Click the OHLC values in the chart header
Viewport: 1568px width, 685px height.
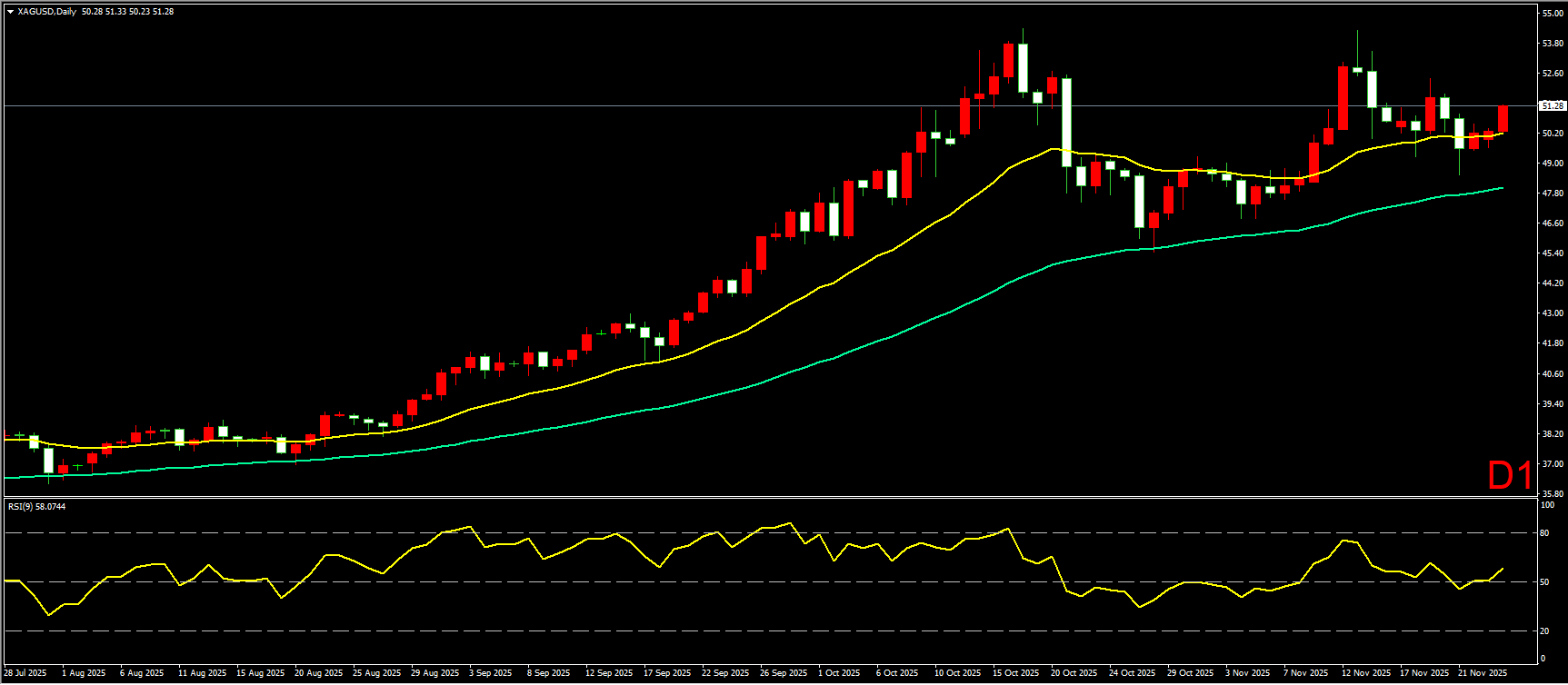pos(127,12)
